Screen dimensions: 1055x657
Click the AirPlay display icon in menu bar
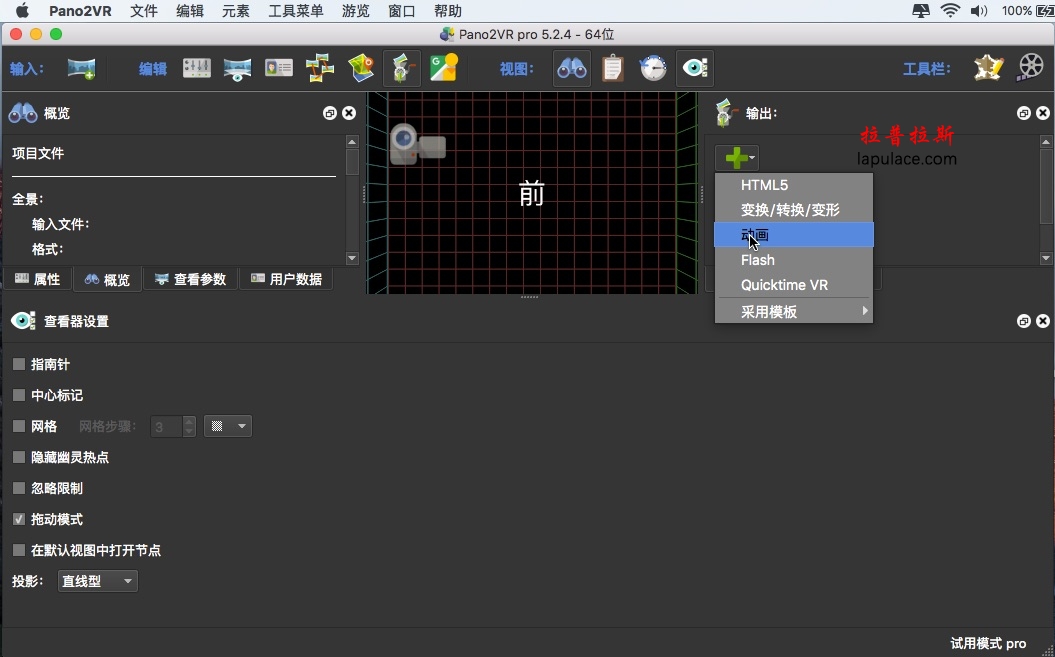click(x=920, y=11)
